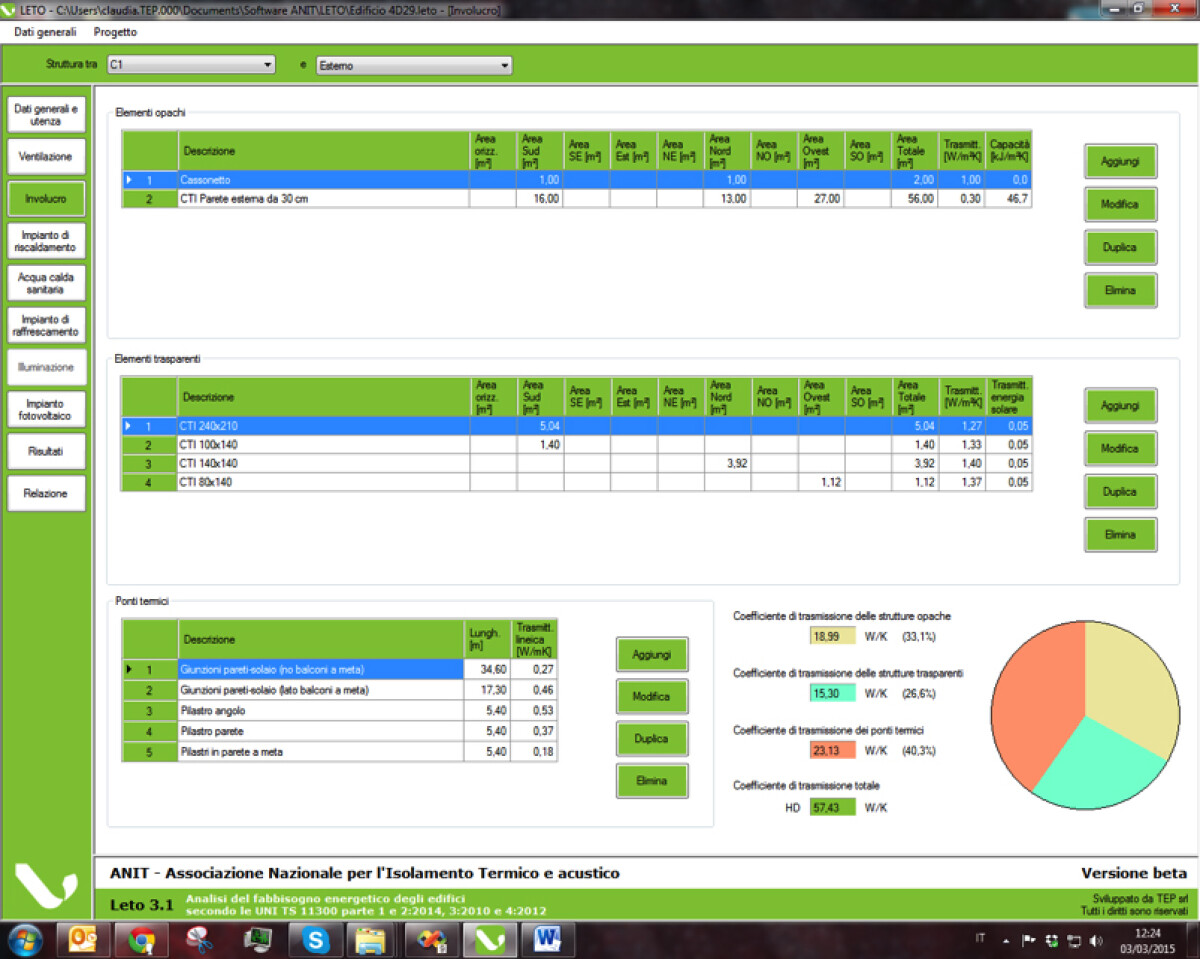
Task: Select the Pilastro parete row
Action: (340, 731)
